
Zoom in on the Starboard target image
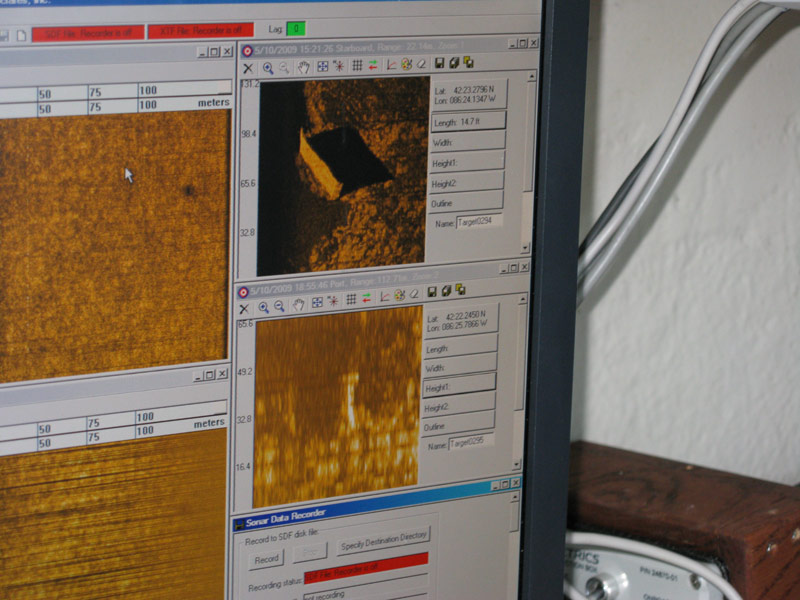coord(268,67)
